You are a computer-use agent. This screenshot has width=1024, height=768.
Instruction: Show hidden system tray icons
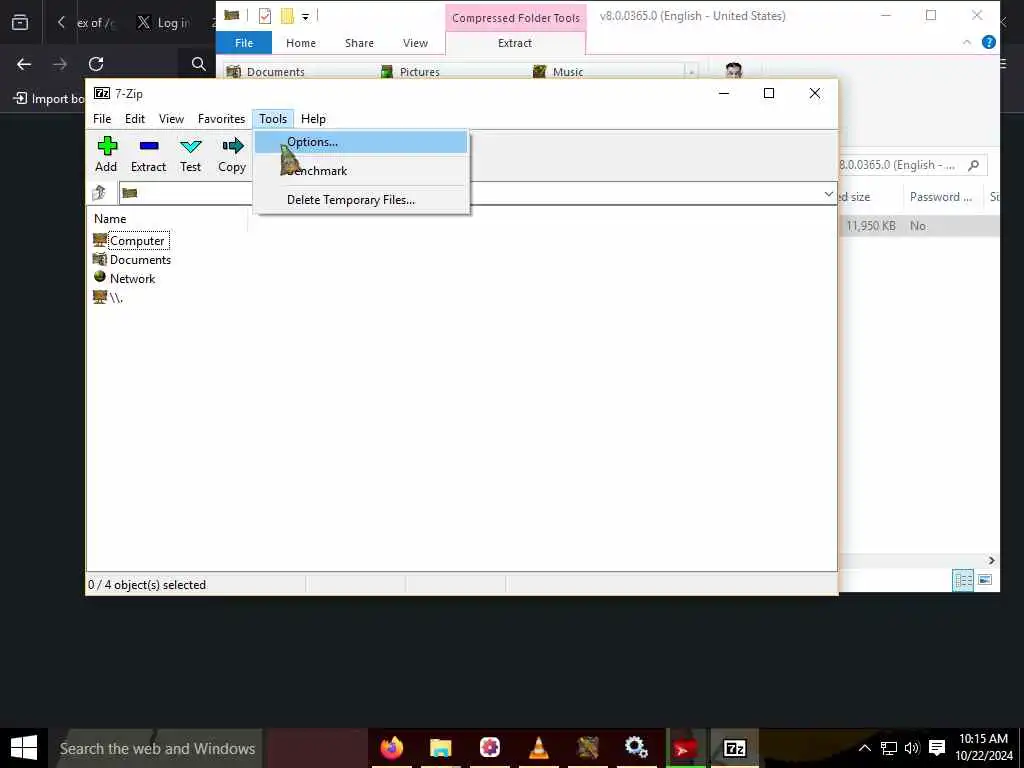click(865, 748)
